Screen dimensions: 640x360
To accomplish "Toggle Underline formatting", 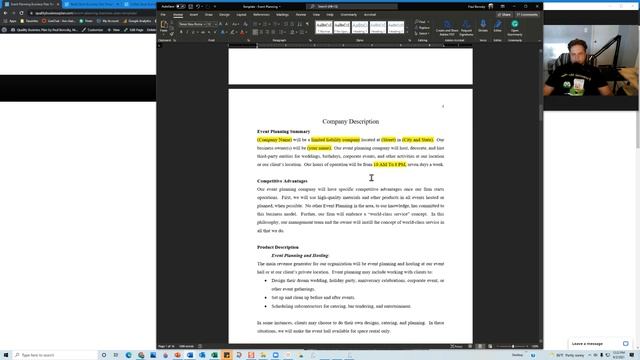I will (193, 32).
